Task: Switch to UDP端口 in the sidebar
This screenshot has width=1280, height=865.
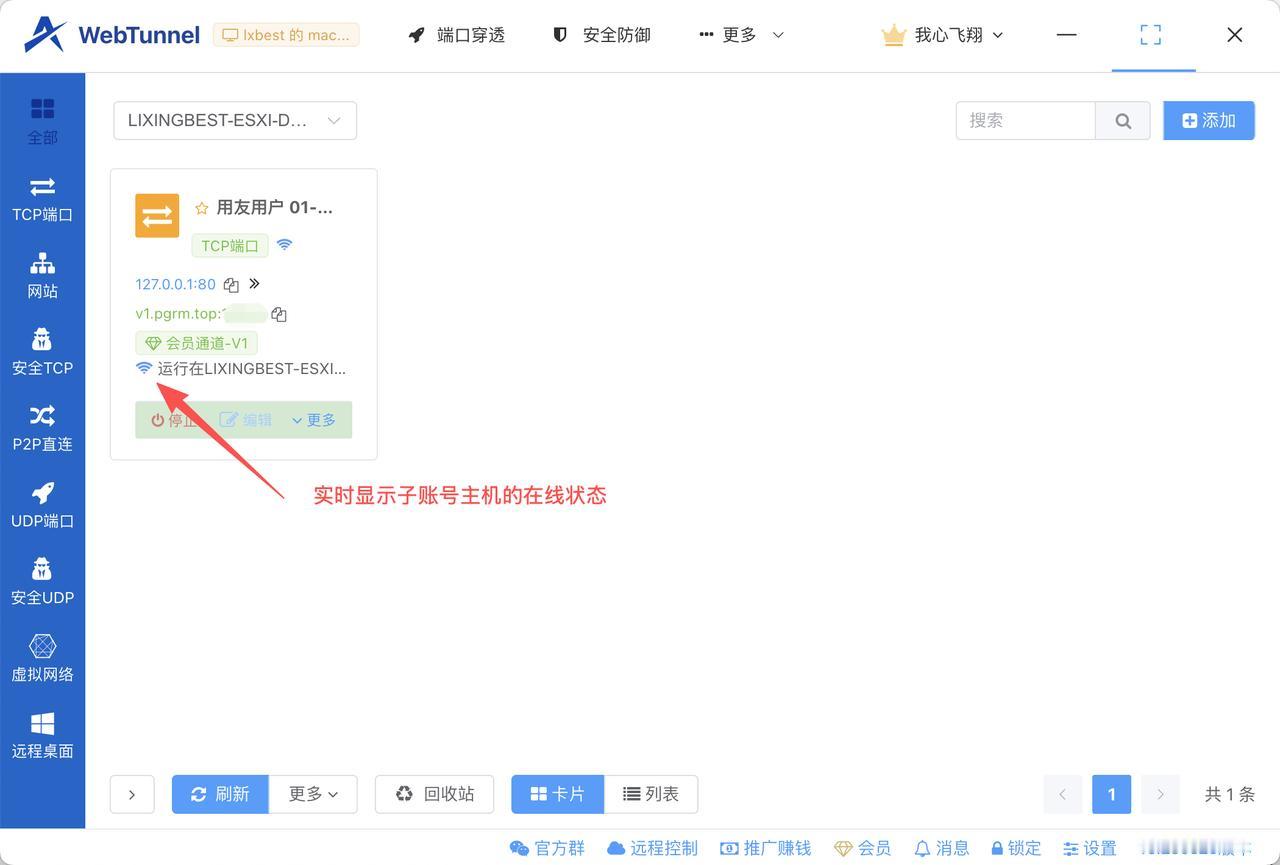Action: pos(42,506)
